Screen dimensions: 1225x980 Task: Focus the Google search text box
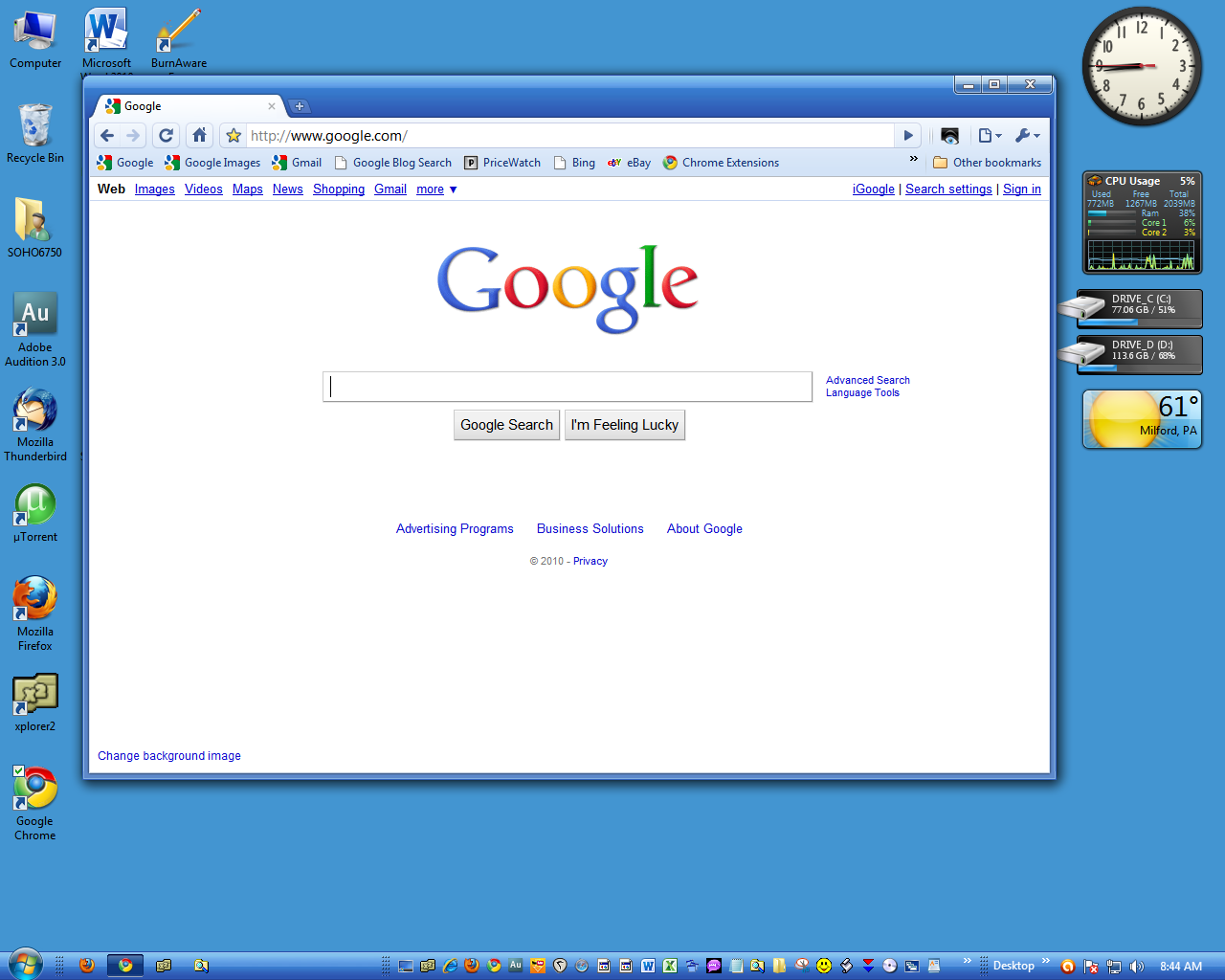click(x=568, y=387)
